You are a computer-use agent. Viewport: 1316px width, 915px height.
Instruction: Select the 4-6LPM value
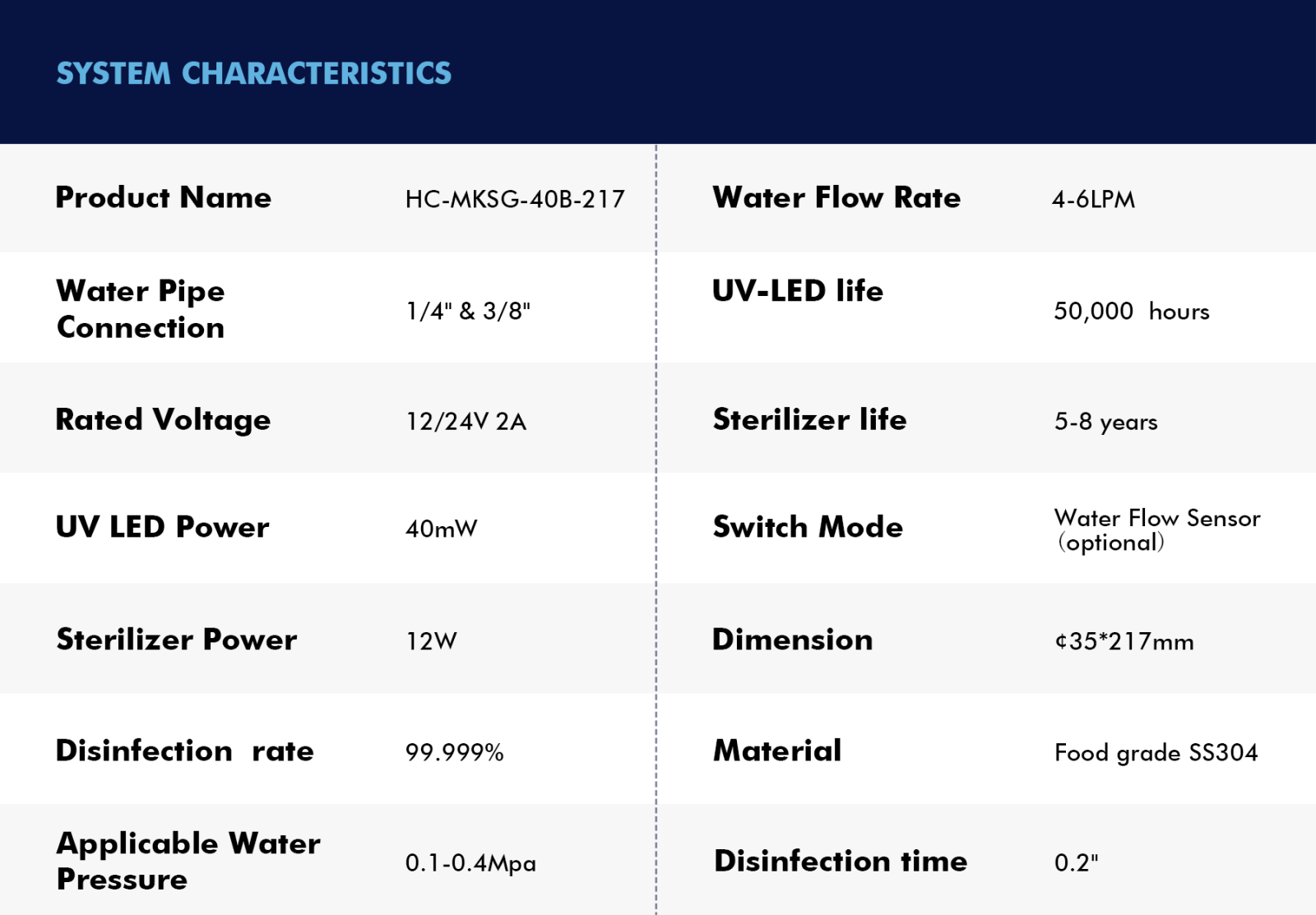coord(1093,200)
